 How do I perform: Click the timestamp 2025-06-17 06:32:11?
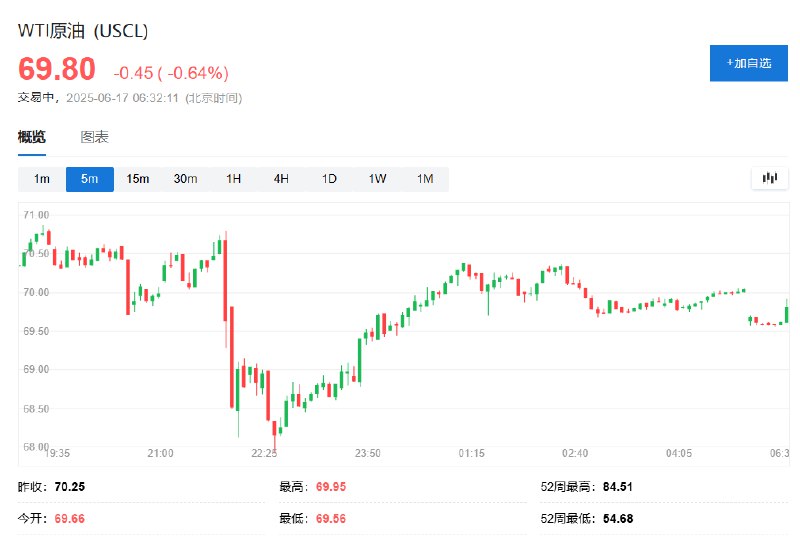pyautogui.click(x=122, y=97)
